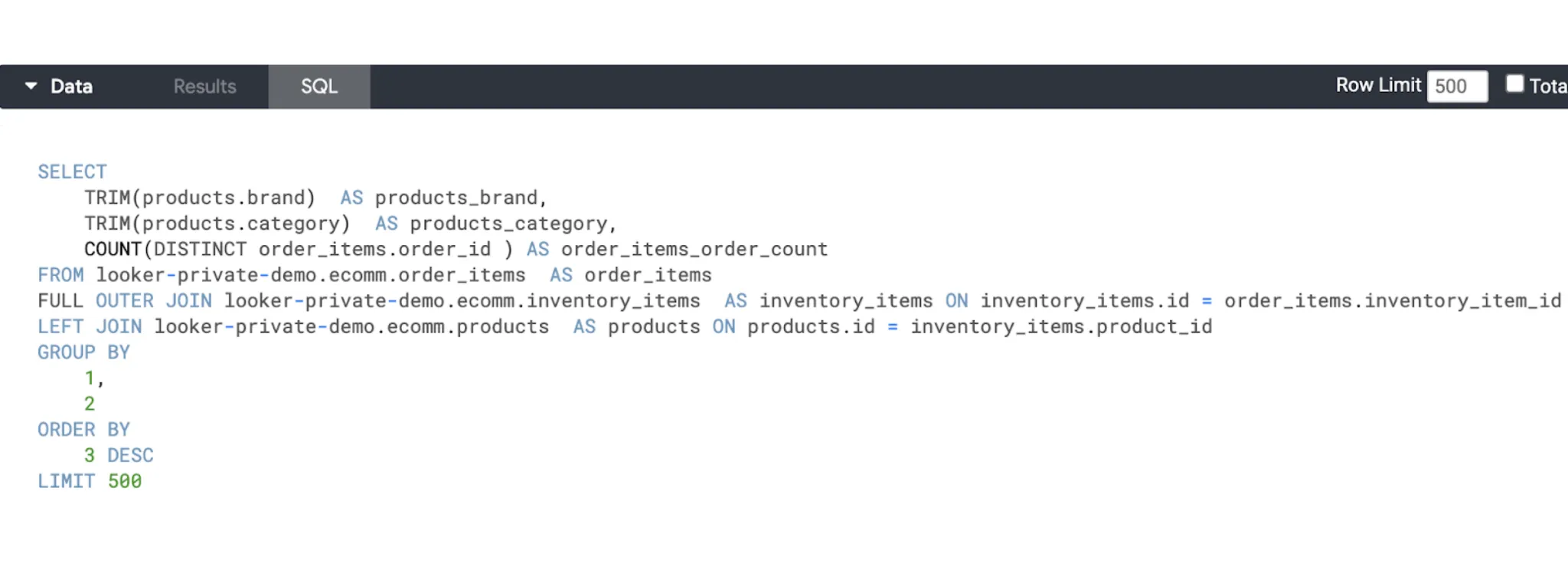Switch to the Results tab
This screenshot has width=1568, height=573.
(x=204, y=87)
